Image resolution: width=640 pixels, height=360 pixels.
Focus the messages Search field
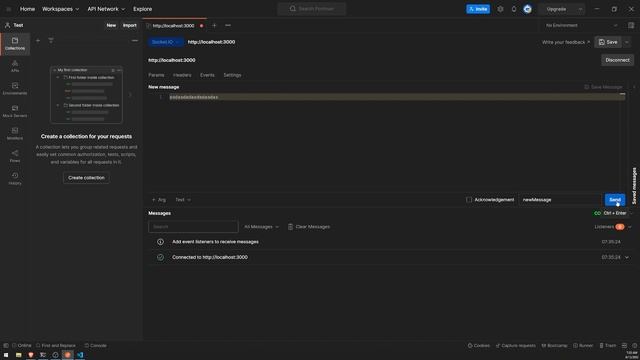point(193,227)
